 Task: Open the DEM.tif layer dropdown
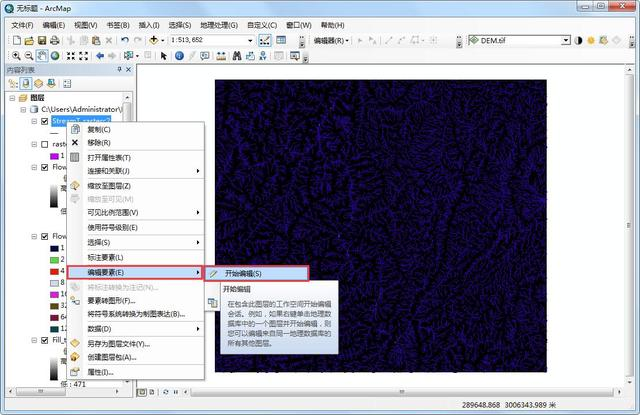pyautogui.click(x=566, y=40)
